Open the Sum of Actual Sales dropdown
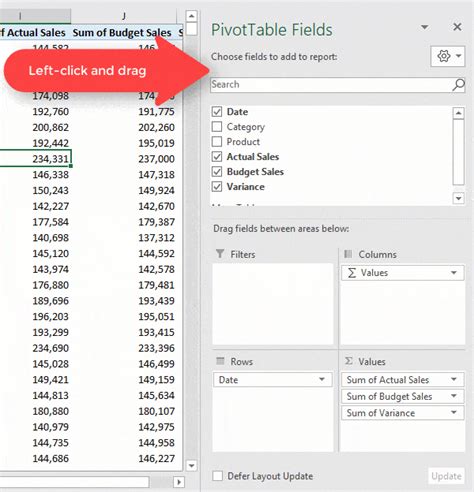The image size is (474, 492). point(454,379)
